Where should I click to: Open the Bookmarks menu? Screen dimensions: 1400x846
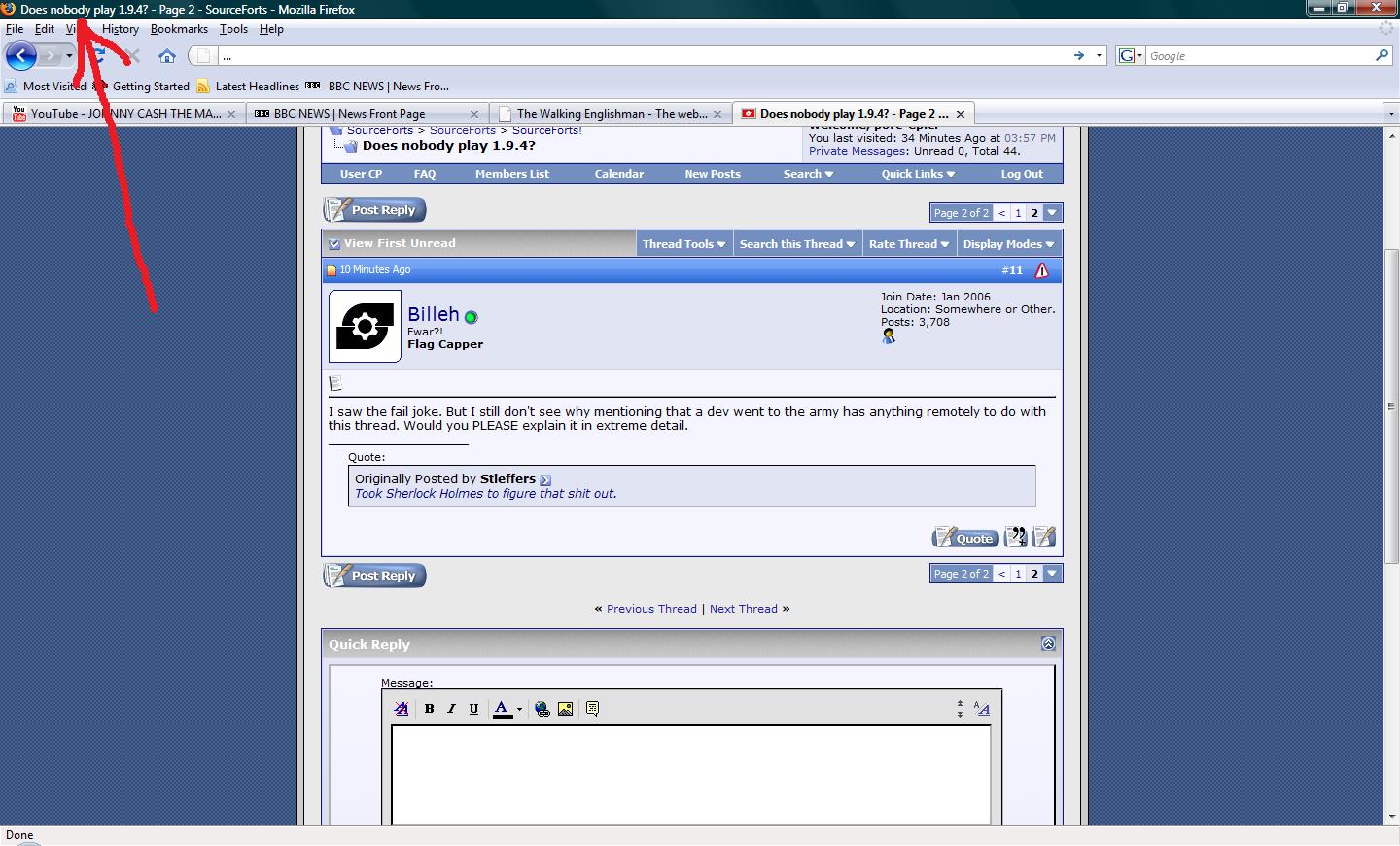point(179,29)
